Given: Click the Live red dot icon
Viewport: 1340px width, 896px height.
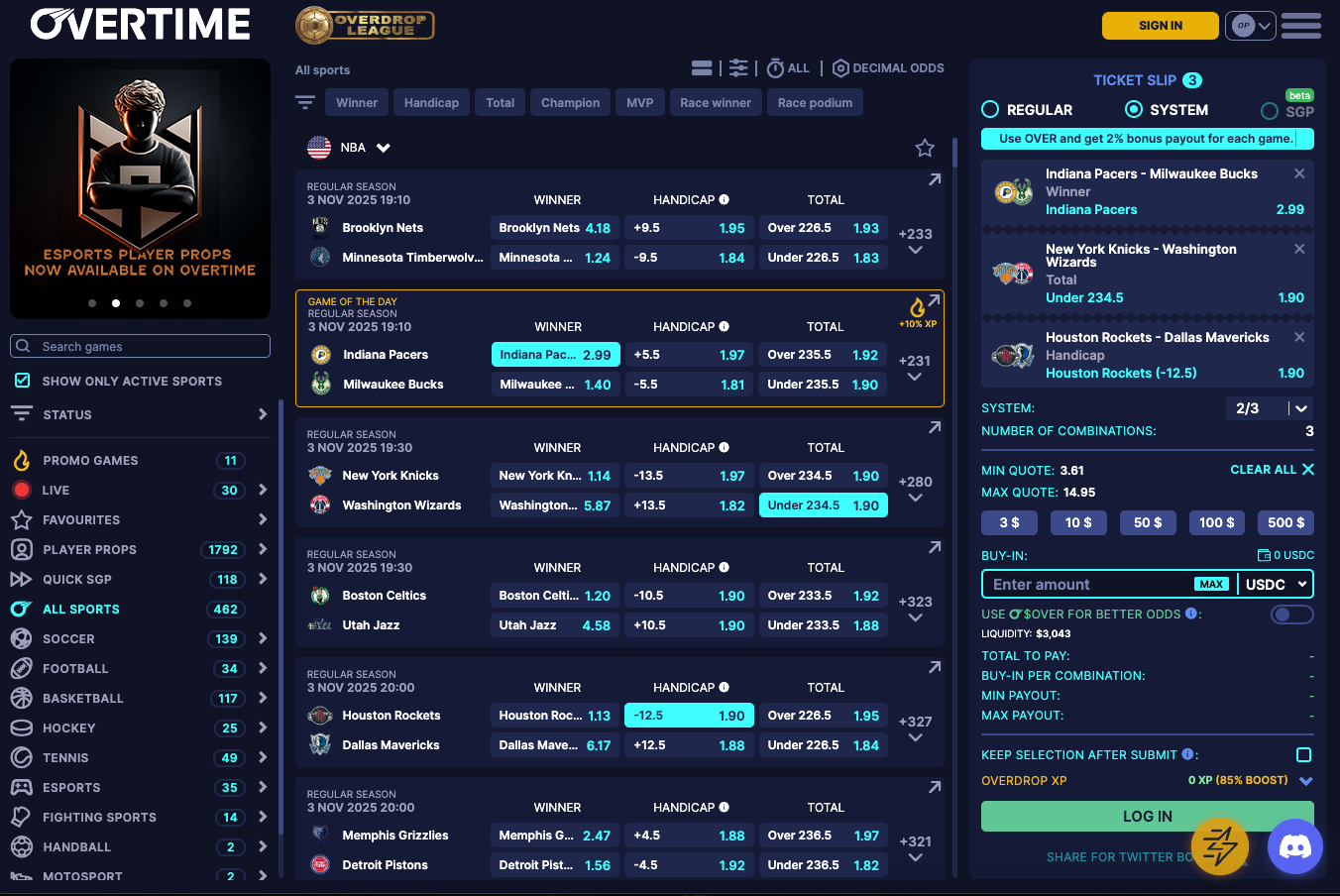Looking at the screenshot, I should 21,490.
